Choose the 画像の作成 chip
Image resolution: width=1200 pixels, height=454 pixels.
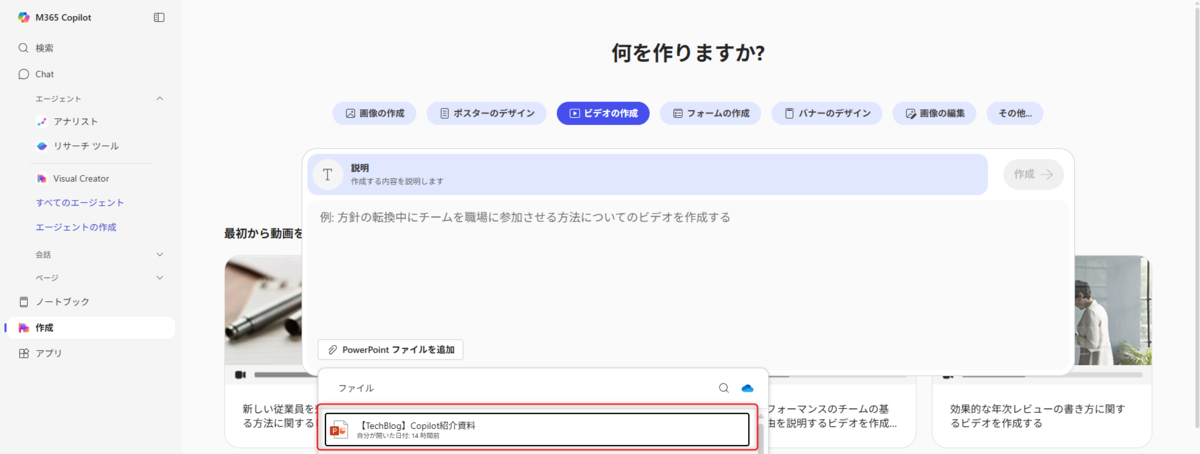(x=375, y=113)
